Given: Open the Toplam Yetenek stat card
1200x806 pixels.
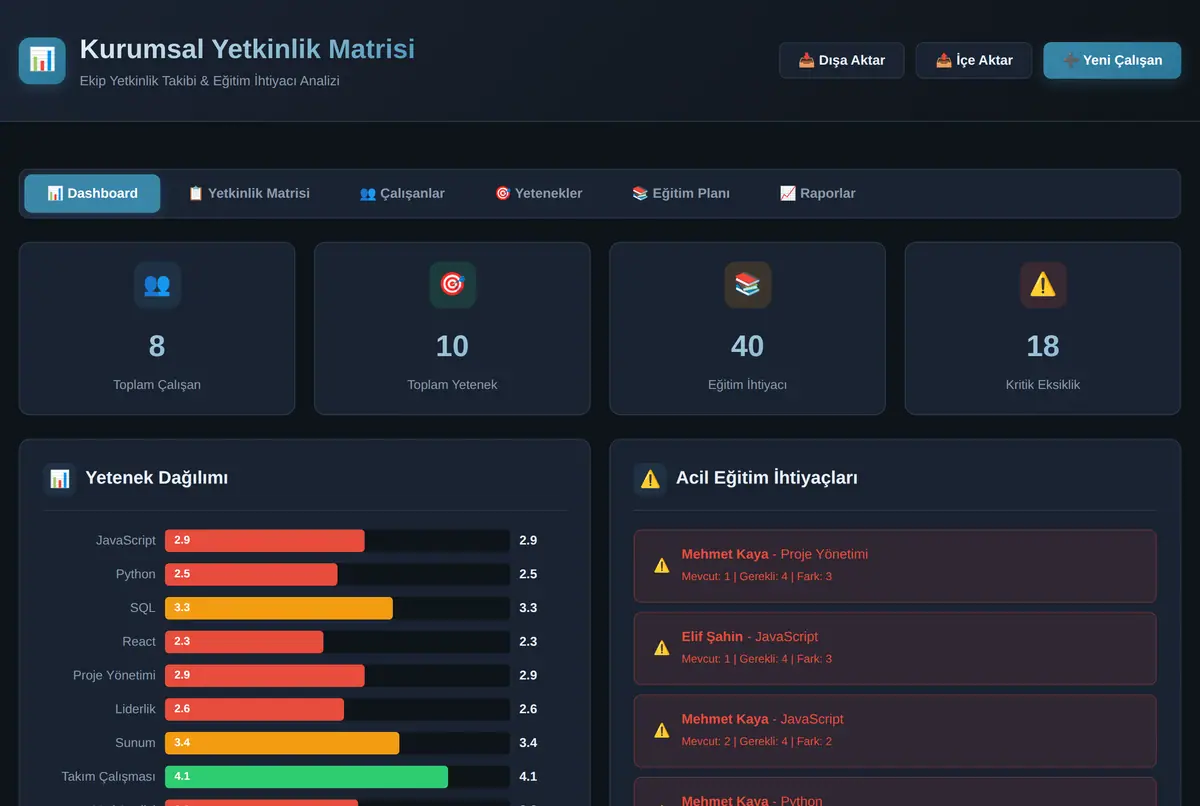Looking at the screenshot, I should [x=452, y=328].
